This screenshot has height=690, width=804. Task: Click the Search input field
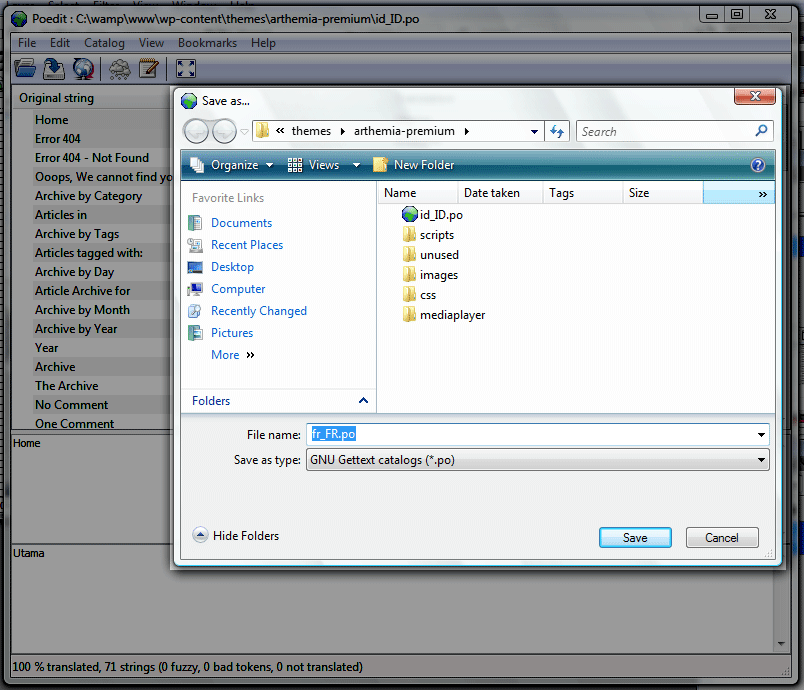[x=665, y=131]
